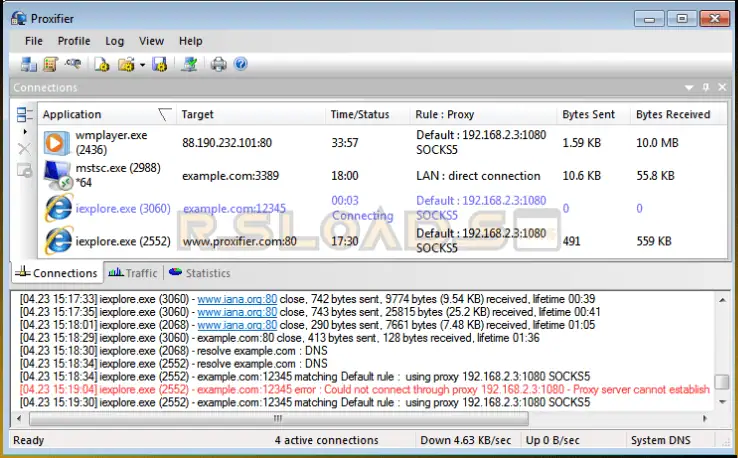Click the open profile folder icon

tap(125, 64)
